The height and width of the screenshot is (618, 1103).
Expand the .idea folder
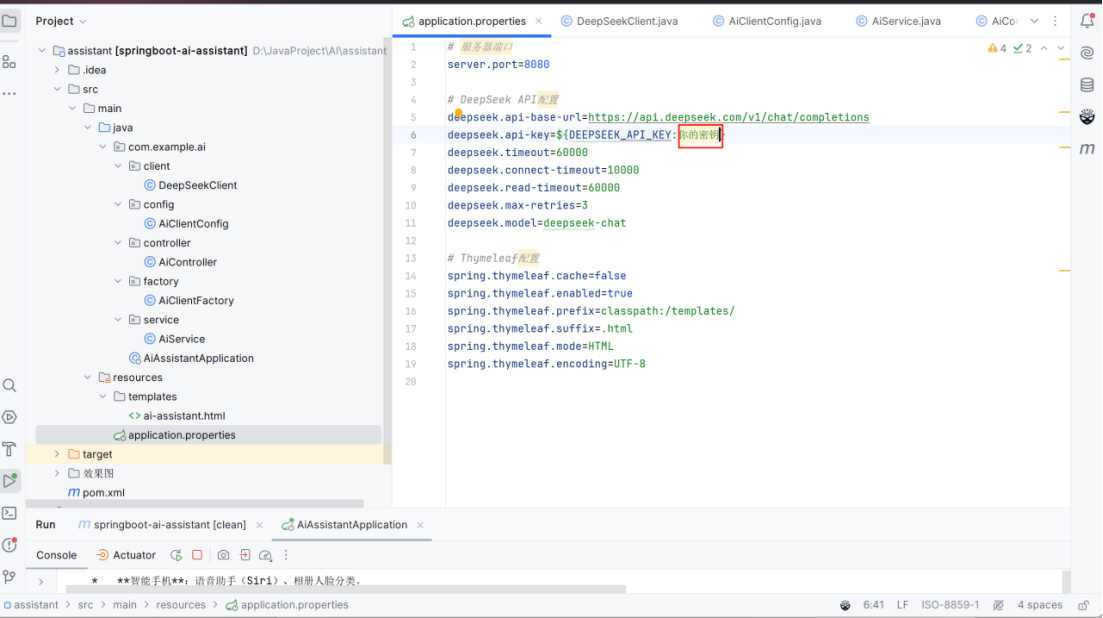click(x=57, y=70)
